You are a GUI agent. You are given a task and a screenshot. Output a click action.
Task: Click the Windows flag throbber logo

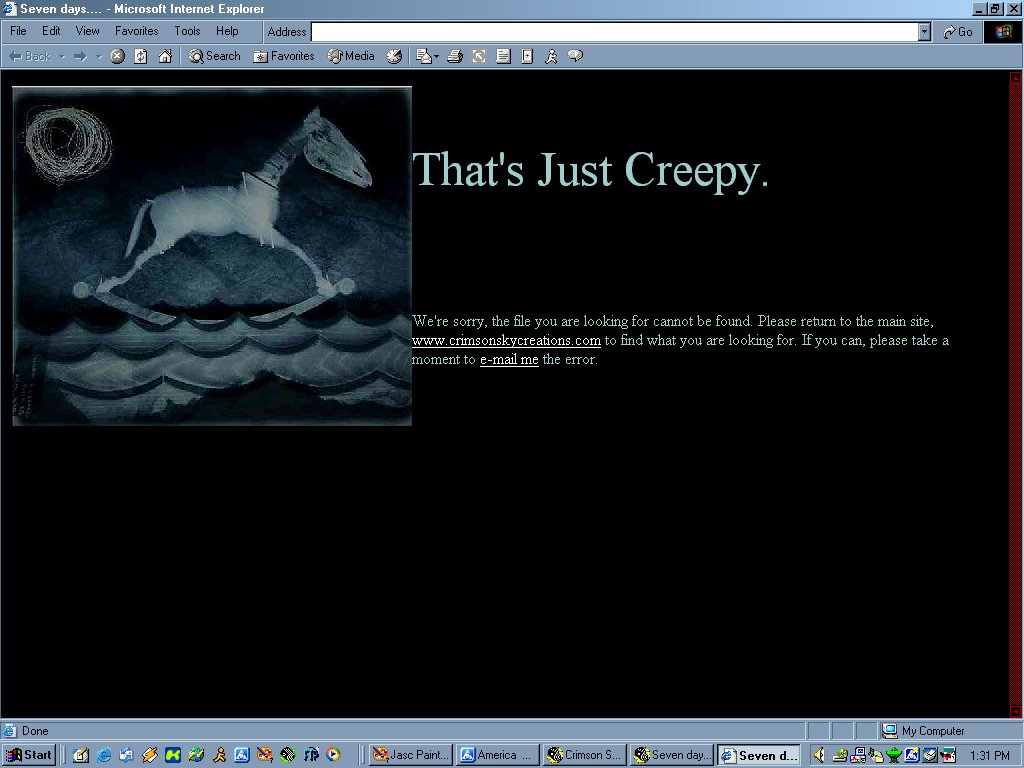click(x=1003, y=32)
